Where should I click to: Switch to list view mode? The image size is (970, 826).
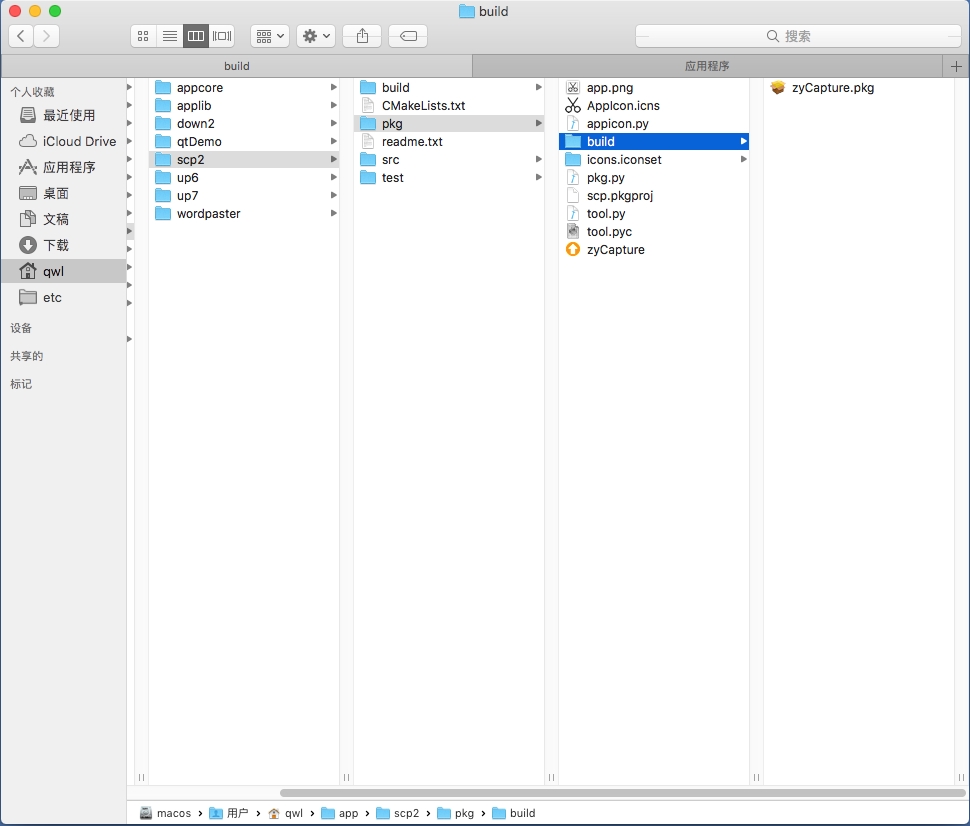click(170, 36)
